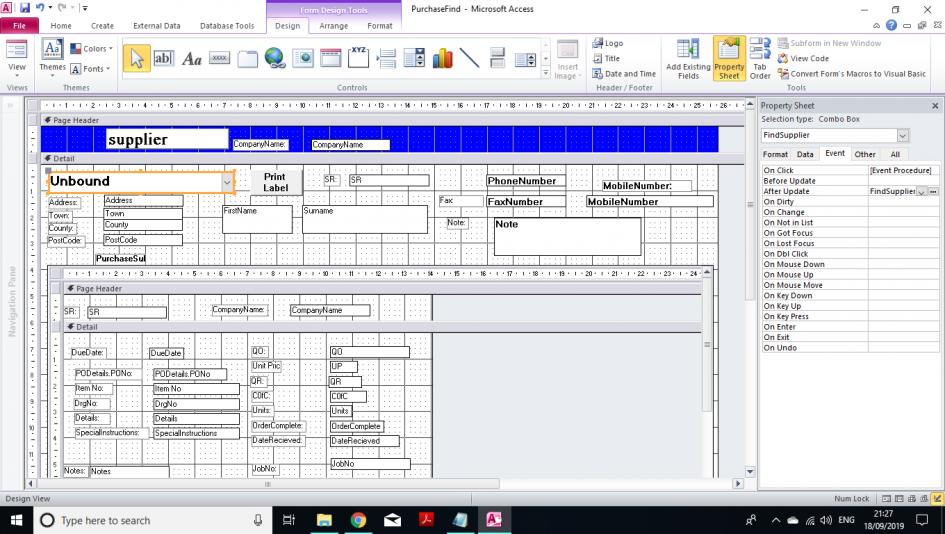945x534 pixels.
Task: Click the On Dbl Click property row
Action: pyautogui.click(x=850, y=254)
